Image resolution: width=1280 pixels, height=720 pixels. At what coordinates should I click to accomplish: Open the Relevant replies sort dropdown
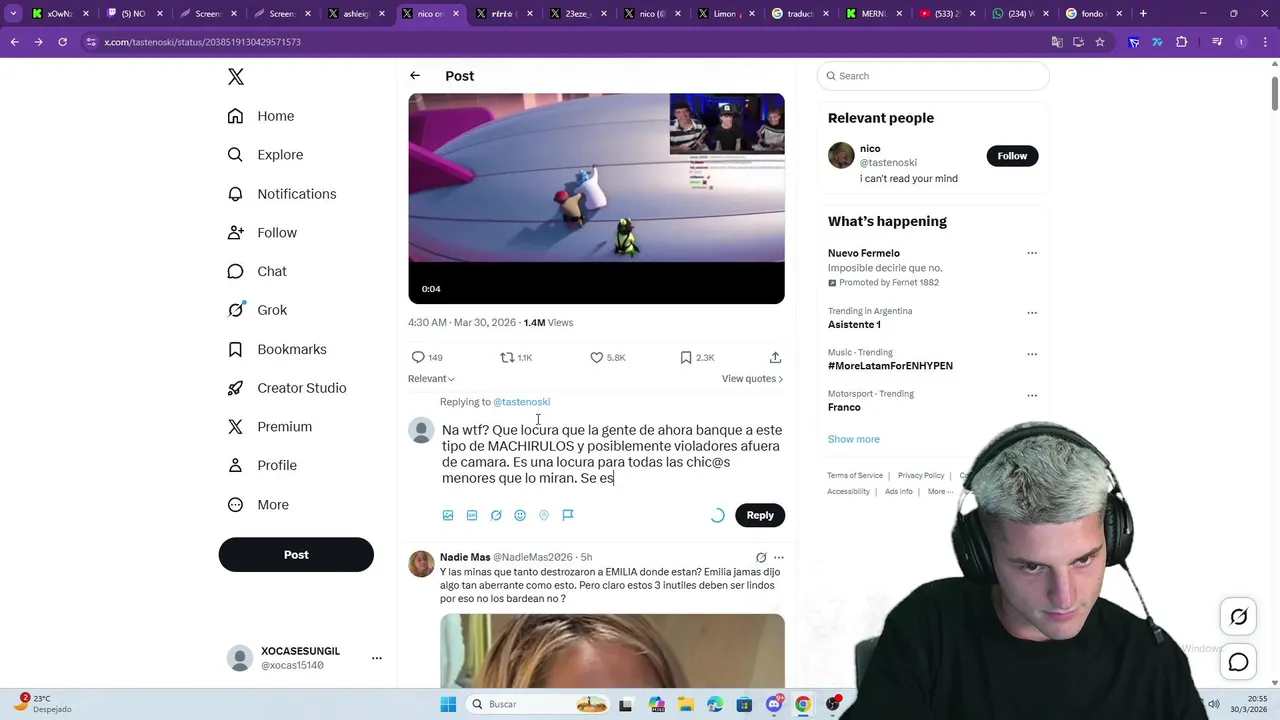click(x=431, y=379)
